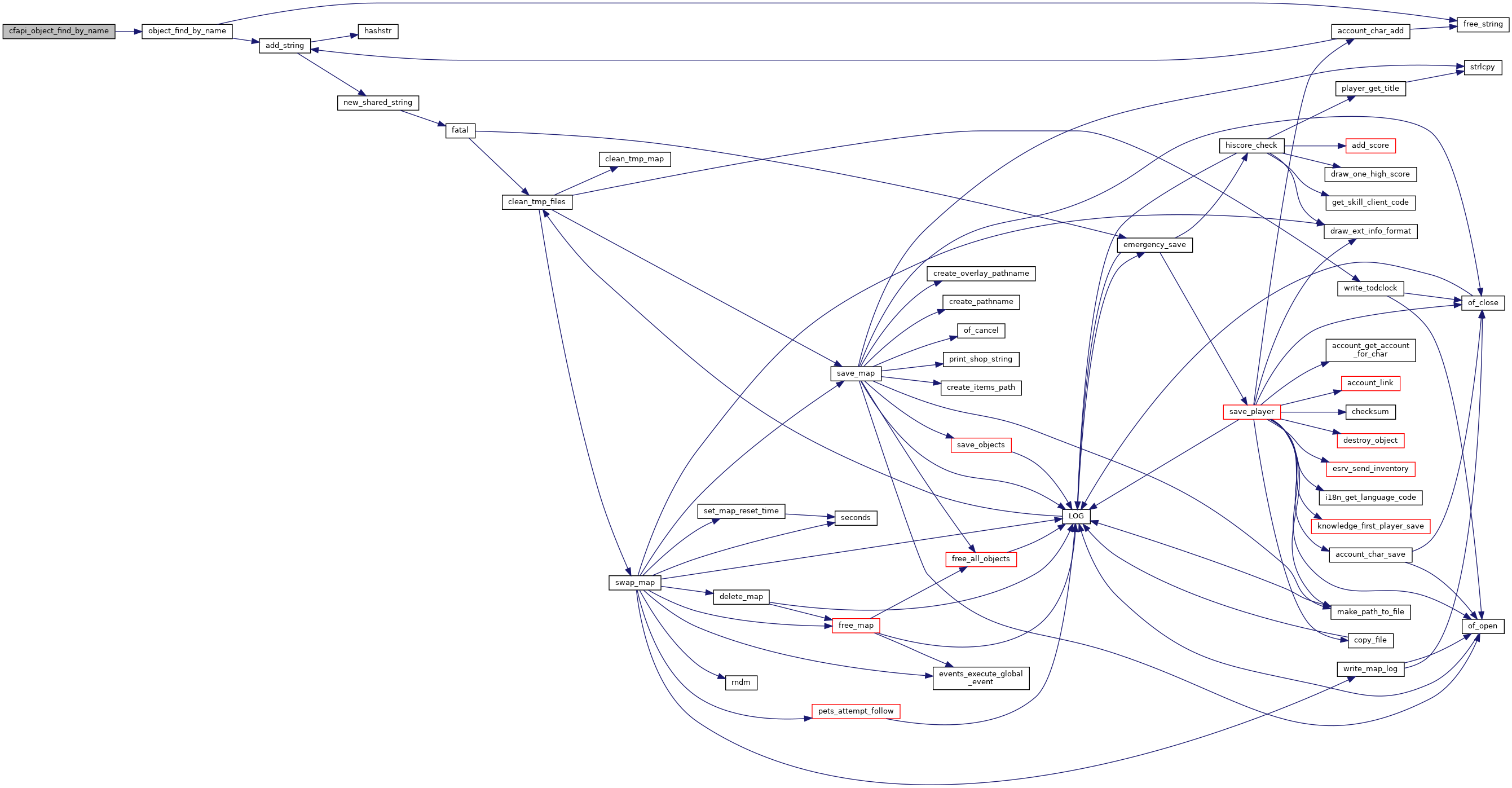Select the rndm function node
Screen dimensions: 1512x788
(741, 683)
